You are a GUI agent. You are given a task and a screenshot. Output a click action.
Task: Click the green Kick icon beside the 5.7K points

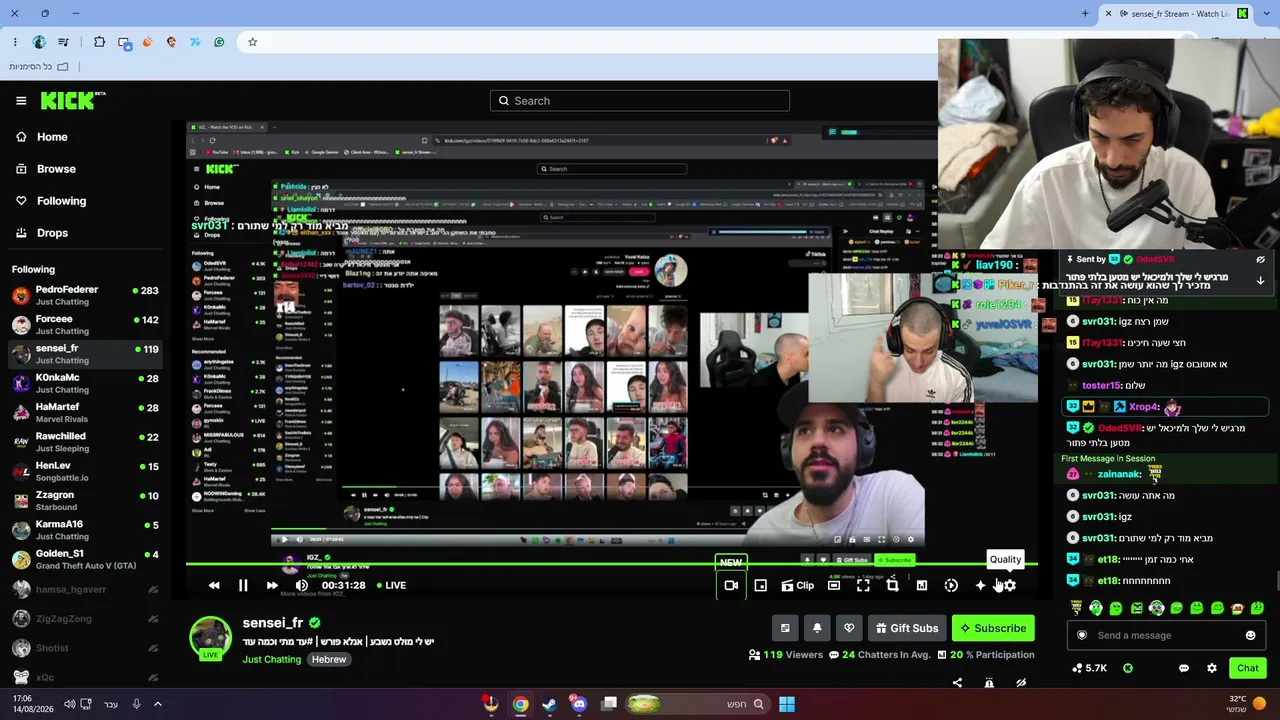click(1128, 668)
